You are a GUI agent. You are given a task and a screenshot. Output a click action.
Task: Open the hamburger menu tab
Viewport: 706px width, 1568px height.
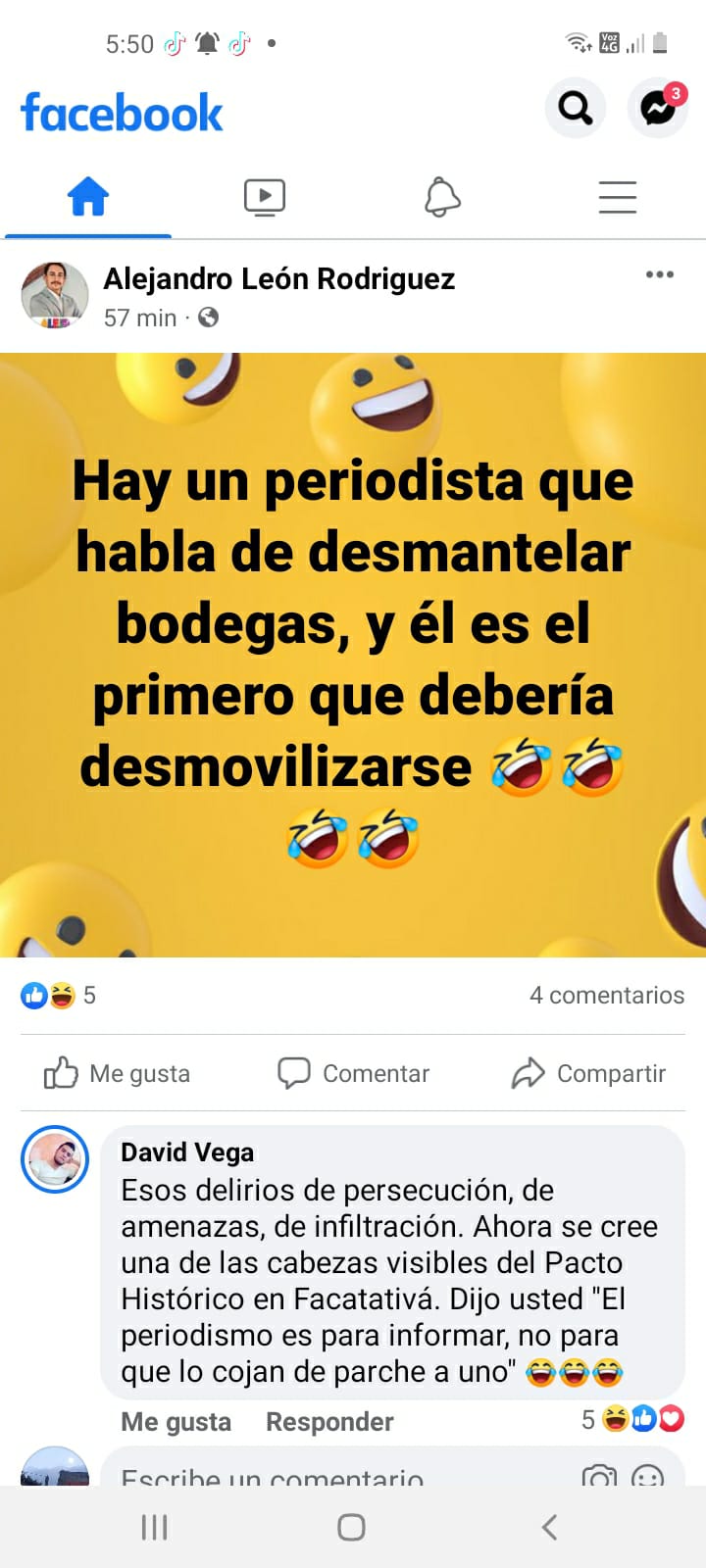pos(618,197)
